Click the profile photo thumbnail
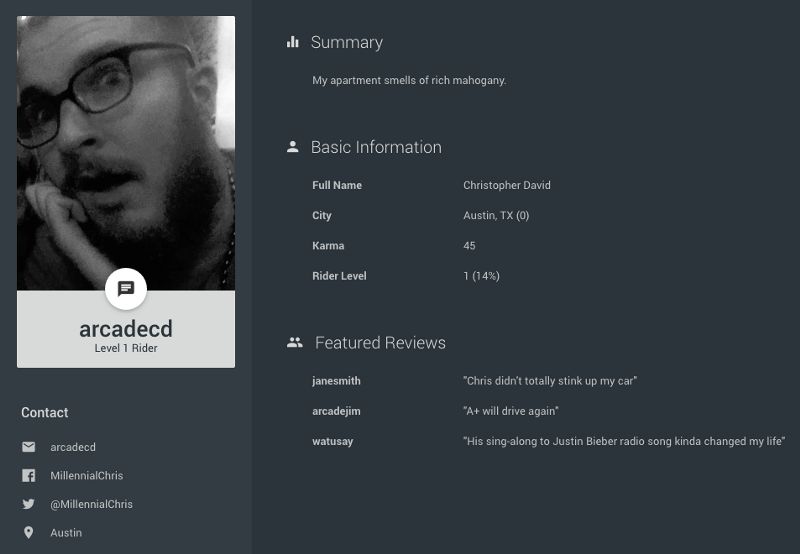Screen dimensions: 800x554 coord(126,153)
